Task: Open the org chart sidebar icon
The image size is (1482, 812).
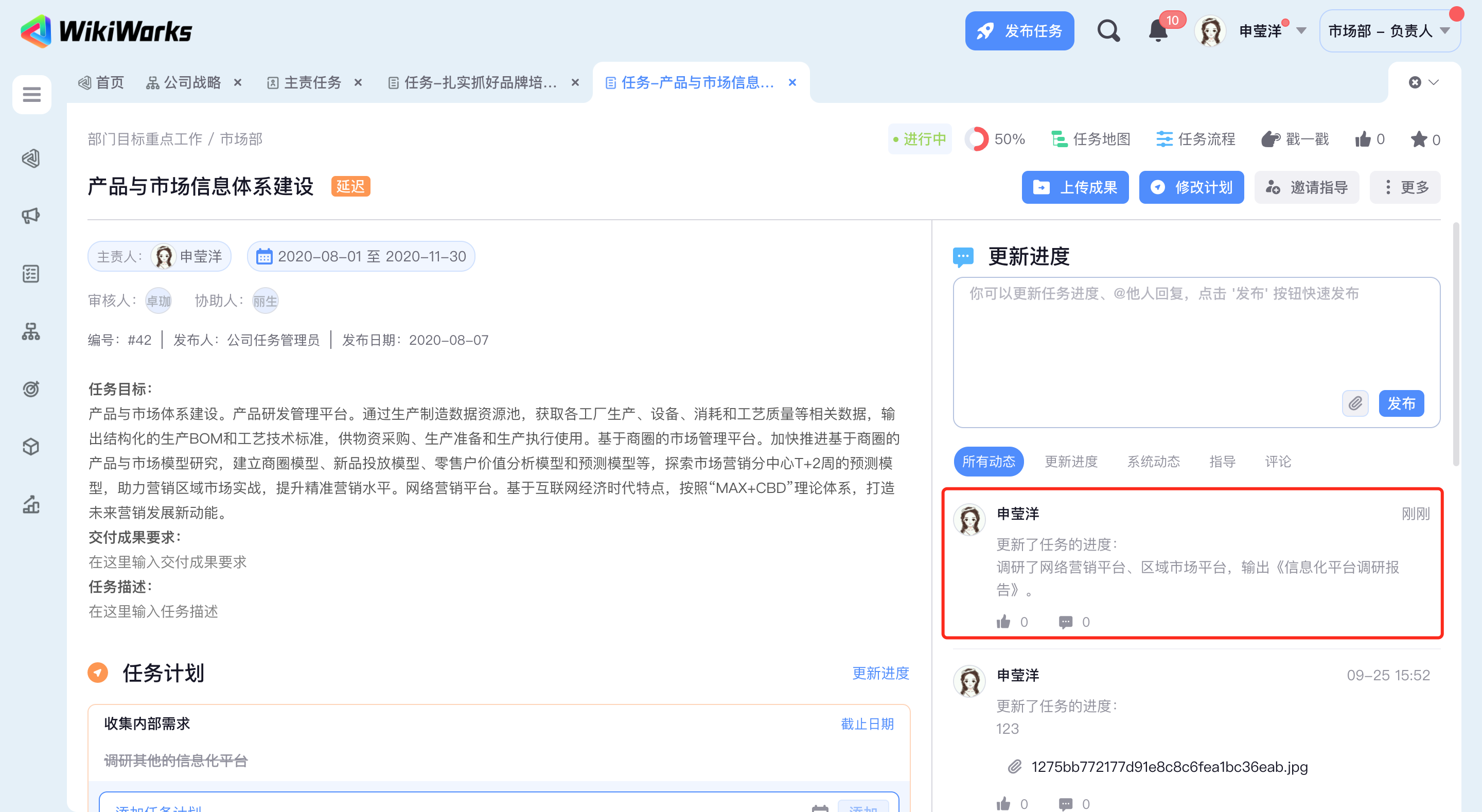Action: point(31,331)
